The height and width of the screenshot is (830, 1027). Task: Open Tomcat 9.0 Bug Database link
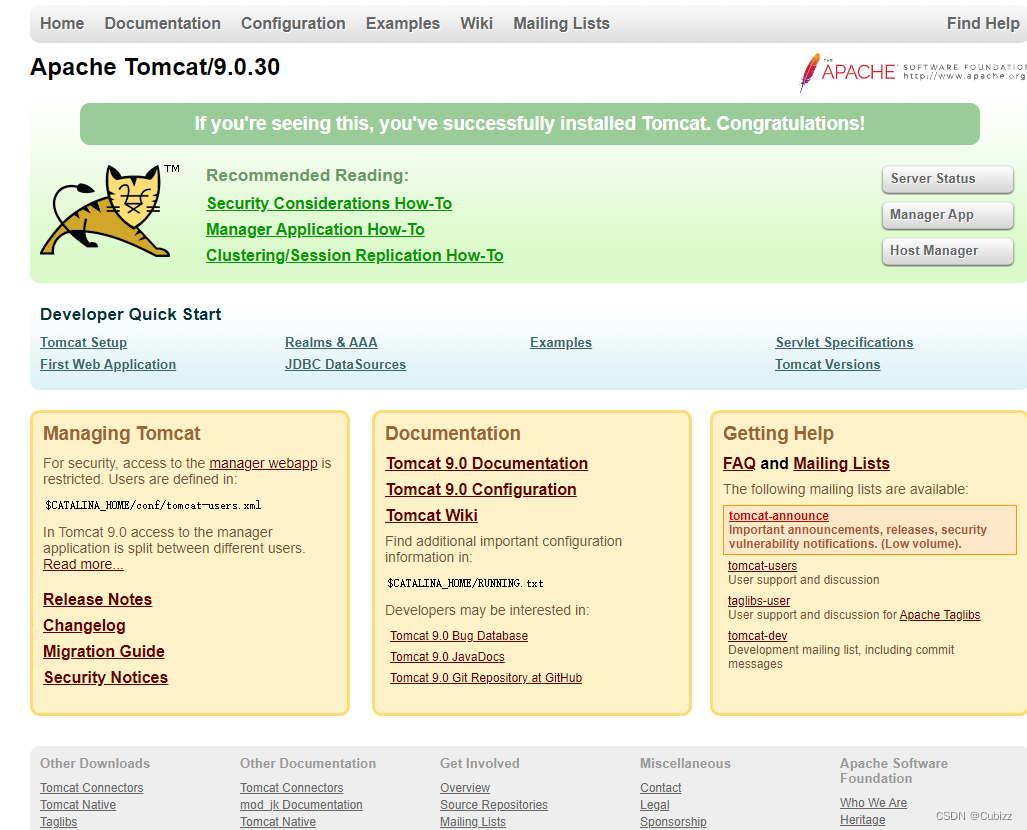[459, 636]
